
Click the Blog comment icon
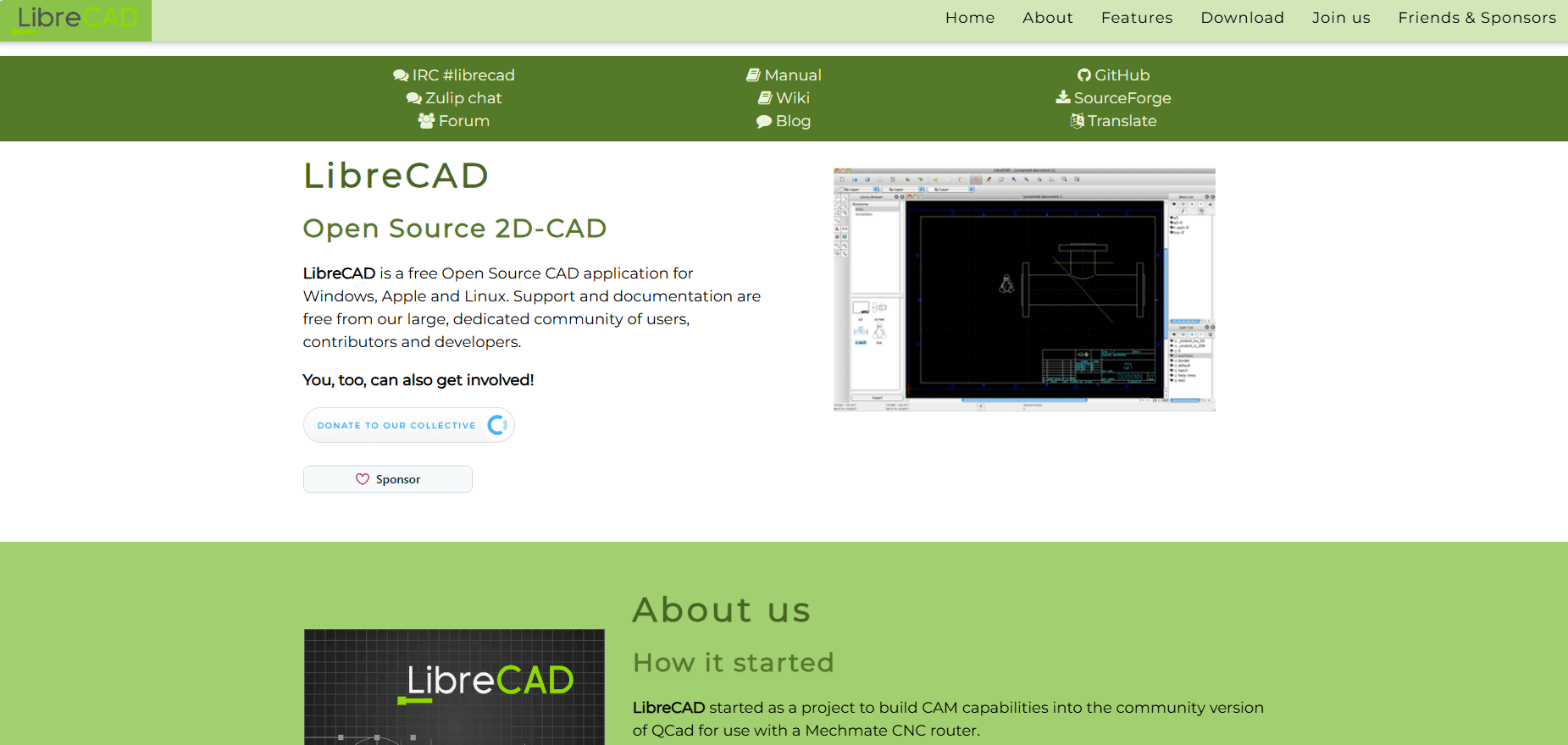(x=764, y=121)
